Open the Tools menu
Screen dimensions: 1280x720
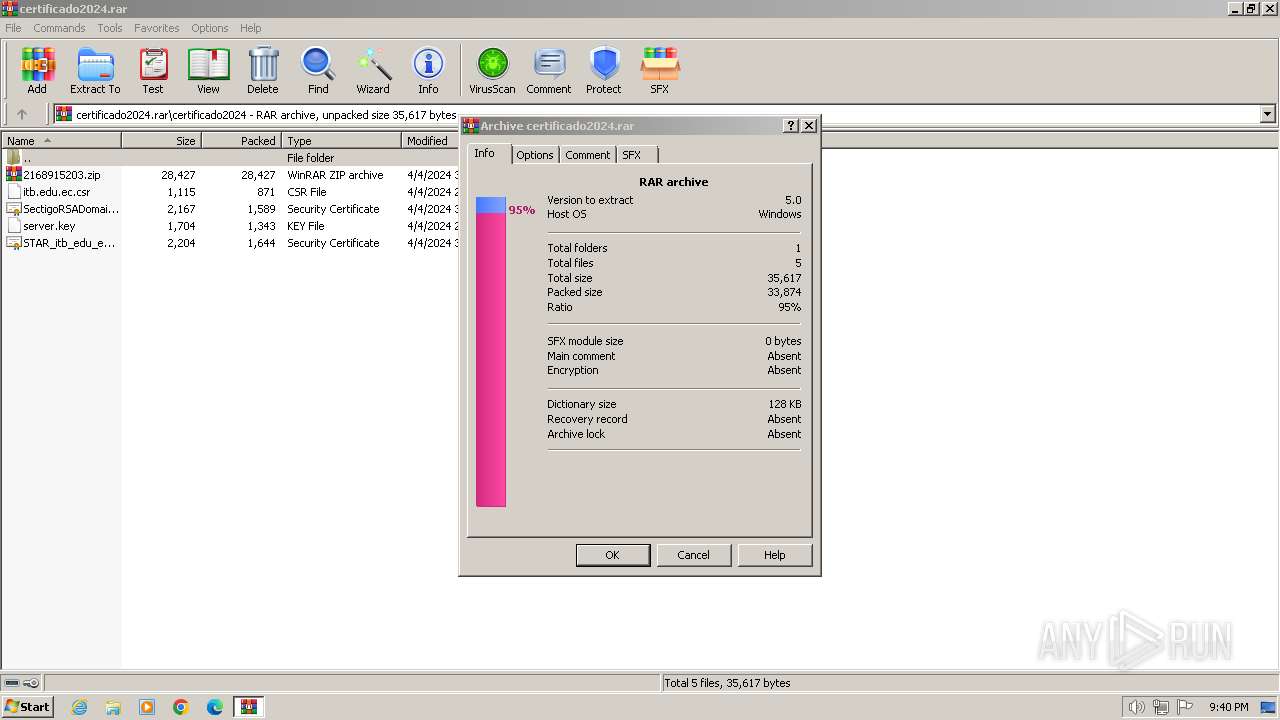[110, 28]
